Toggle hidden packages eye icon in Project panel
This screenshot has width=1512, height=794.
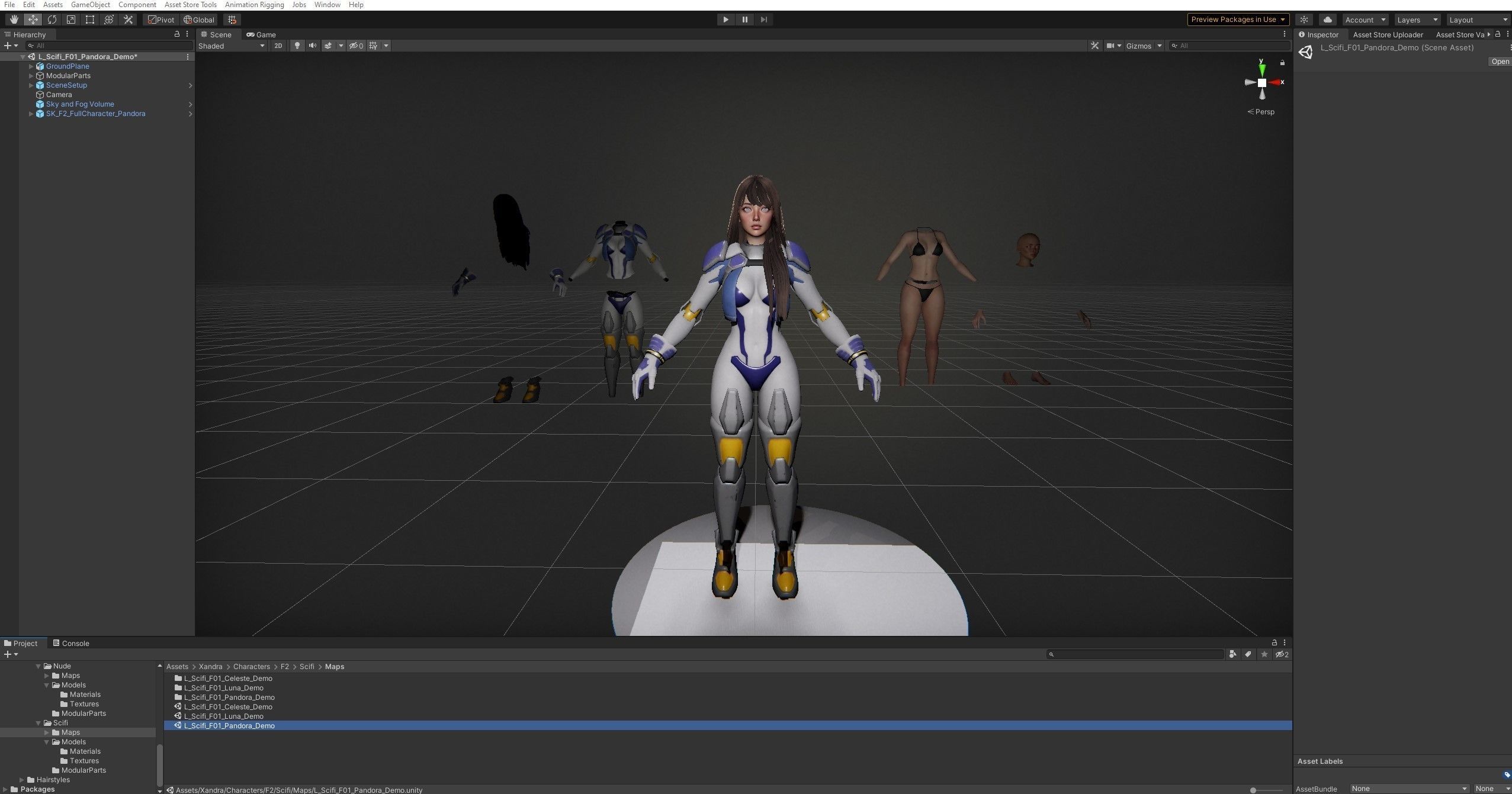[x=1282, y=654]
